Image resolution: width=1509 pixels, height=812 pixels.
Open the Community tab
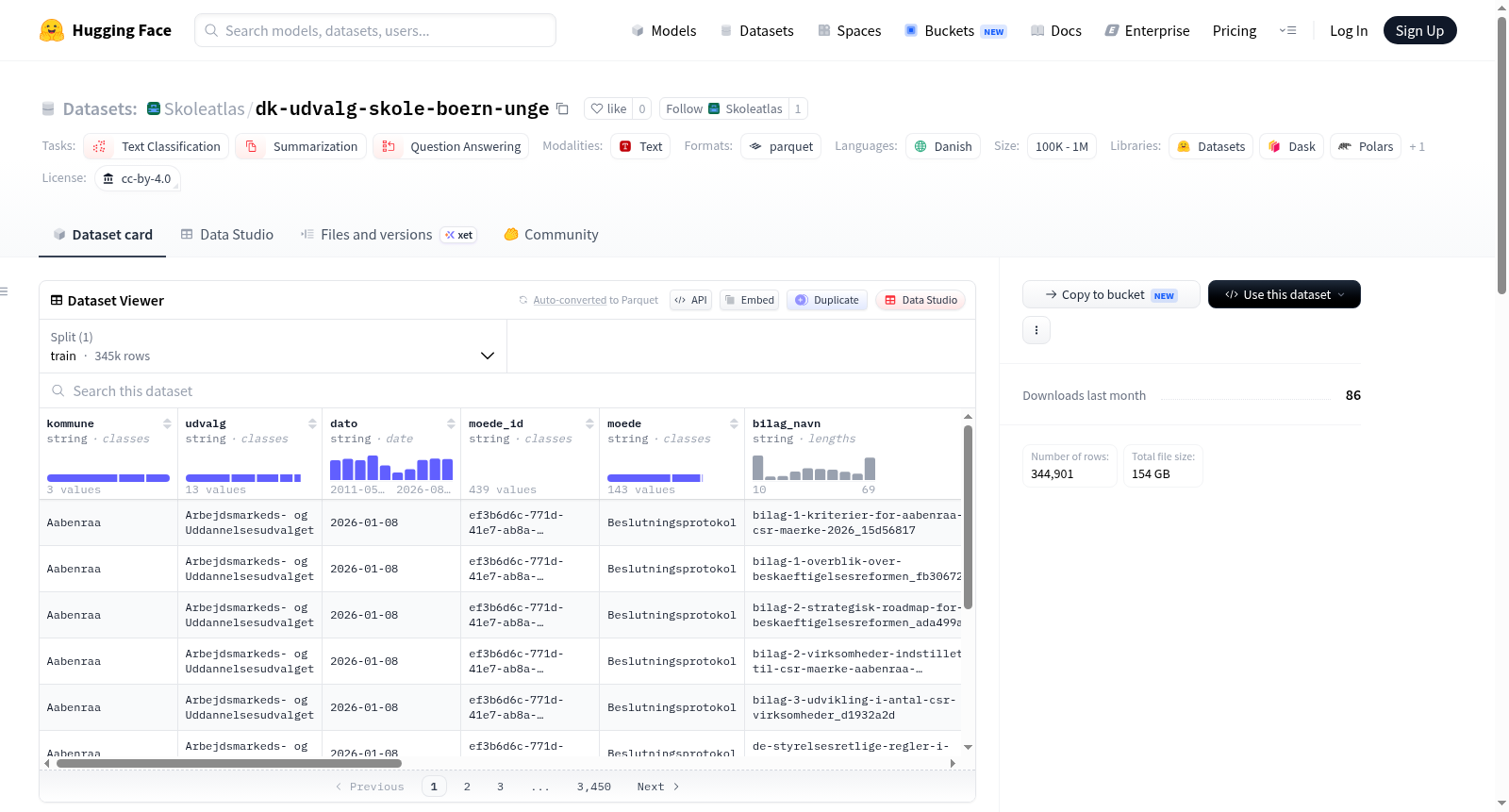552,235
